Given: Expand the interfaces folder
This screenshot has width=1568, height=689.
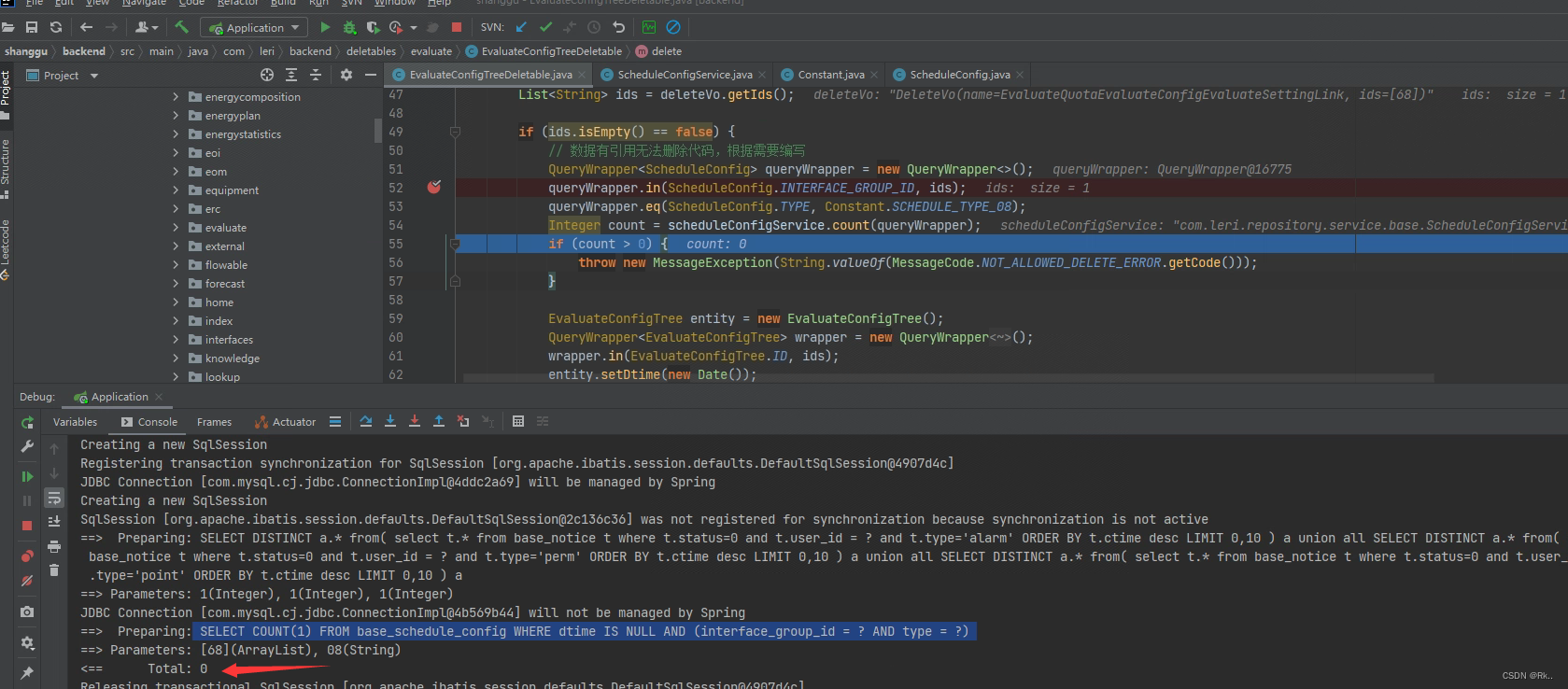Looking at the screenshot, I should [176, 339].
